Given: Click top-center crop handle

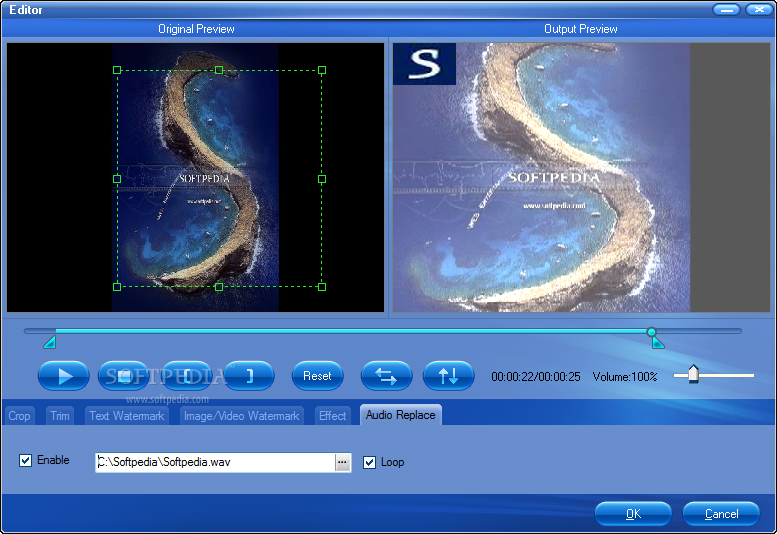Looking at the screenshot, I should tap(219, 70).
